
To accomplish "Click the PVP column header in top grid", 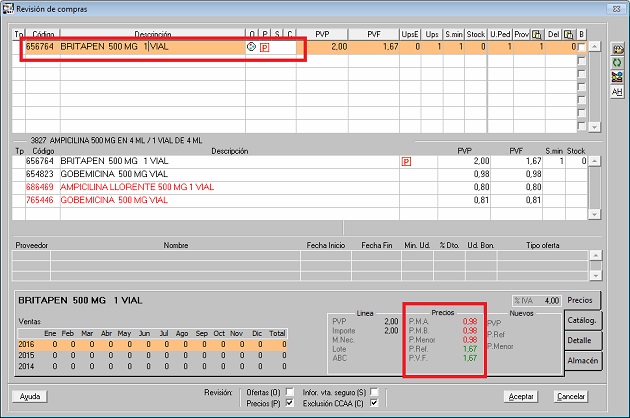I will 322,35.
